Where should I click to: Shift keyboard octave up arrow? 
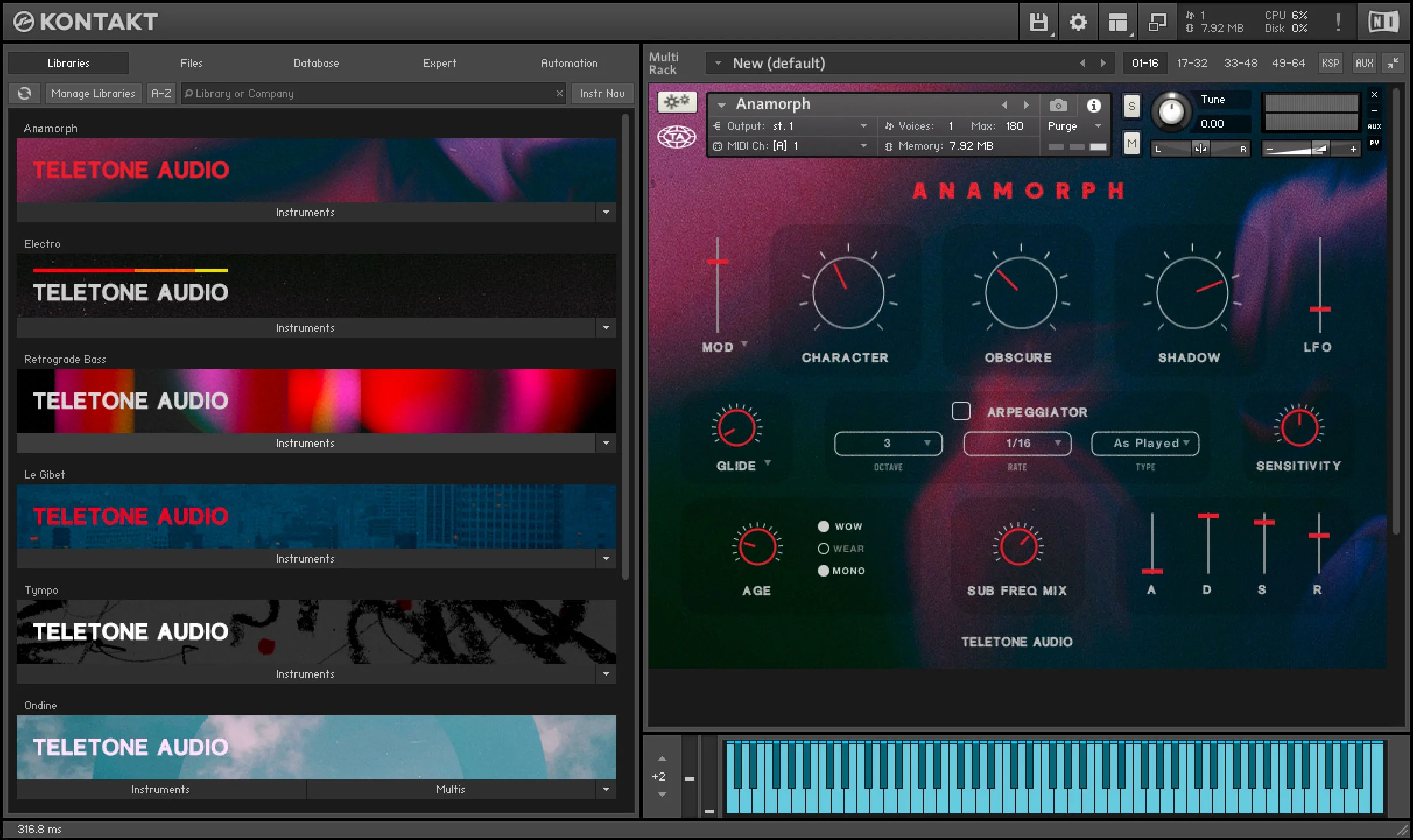tap(662, 759)
